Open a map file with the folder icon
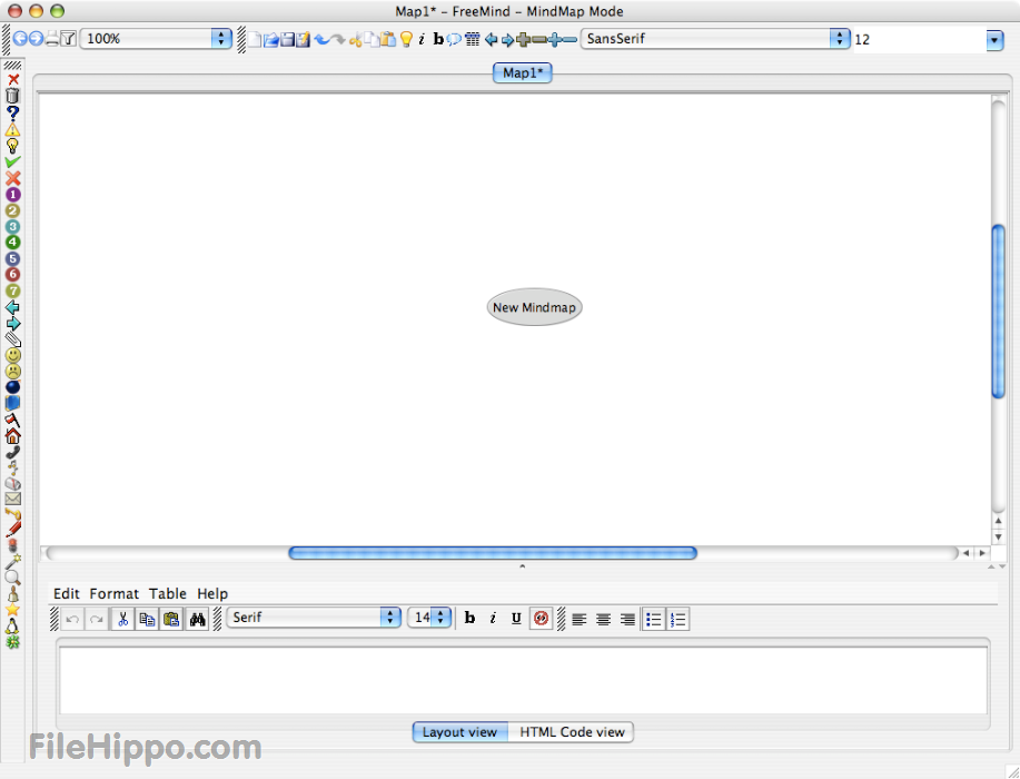The width and height of the screenshot is (1020, 779). (271, 39)
